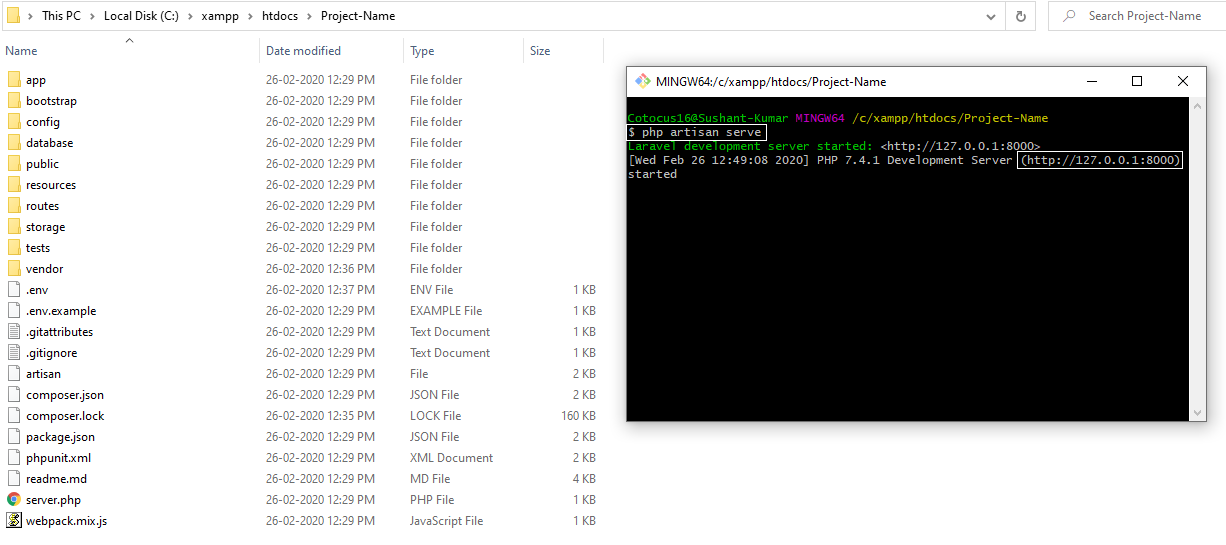
Task: Select the app folder icon
Action: pyautogui.click(x=14, y=80)
